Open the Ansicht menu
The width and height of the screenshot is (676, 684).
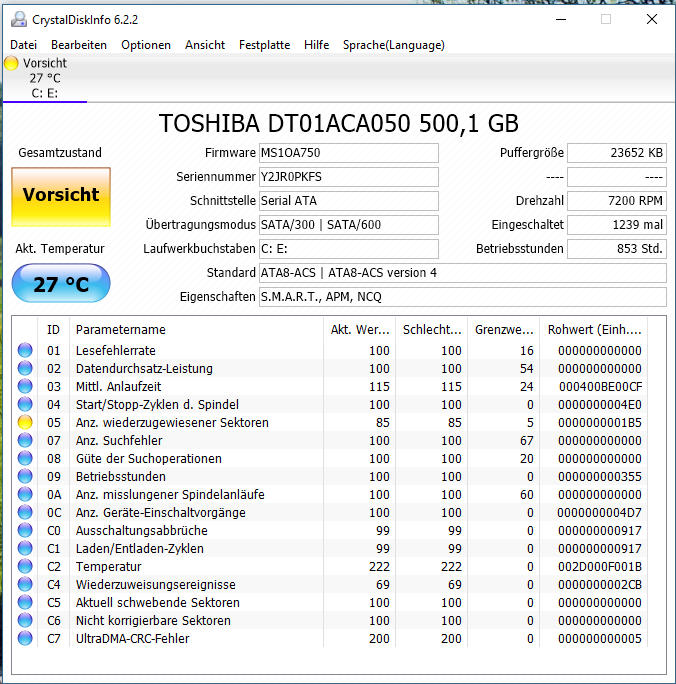pos(205,45)
